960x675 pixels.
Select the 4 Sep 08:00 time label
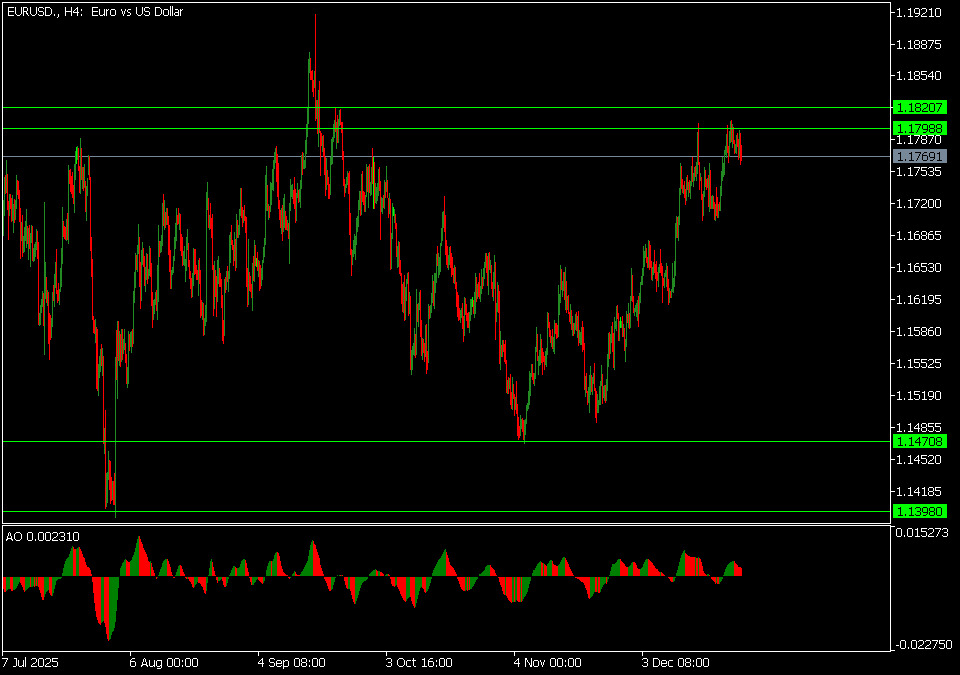[291, 662]
